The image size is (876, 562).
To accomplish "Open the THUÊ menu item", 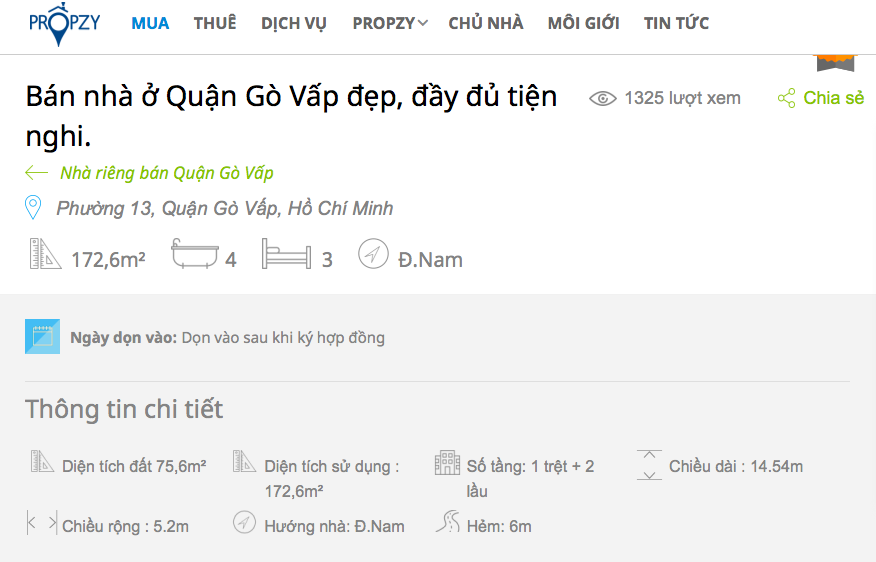I will tap(215, 23).
